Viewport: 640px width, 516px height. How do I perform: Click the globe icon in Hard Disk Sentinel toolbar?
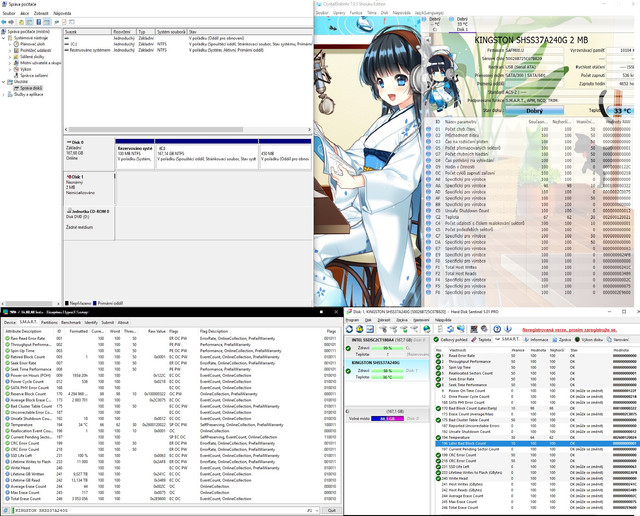coord(427,329)
